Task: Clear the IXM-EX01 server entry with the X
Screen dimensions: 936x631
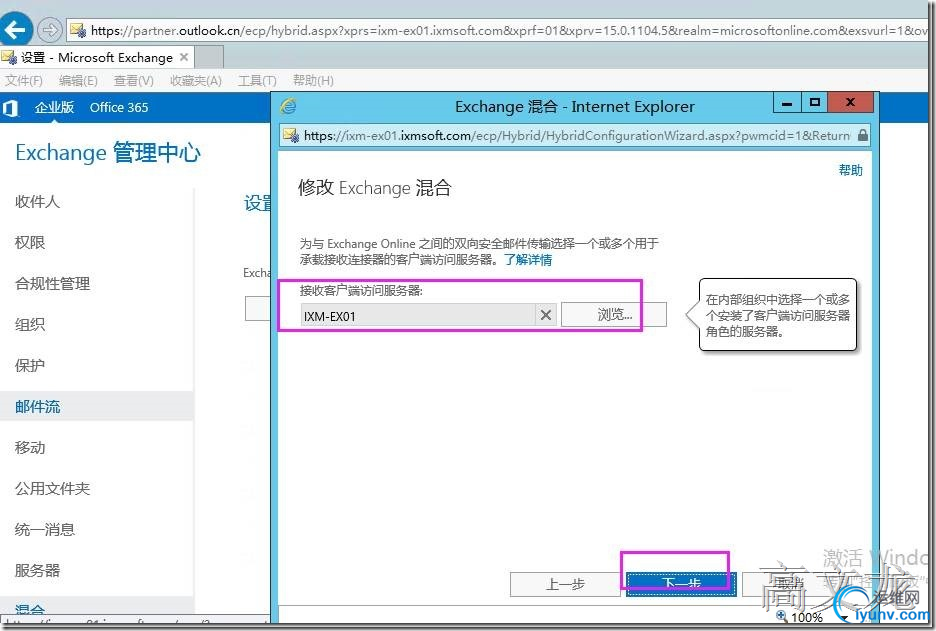Action: coord(546,315)
